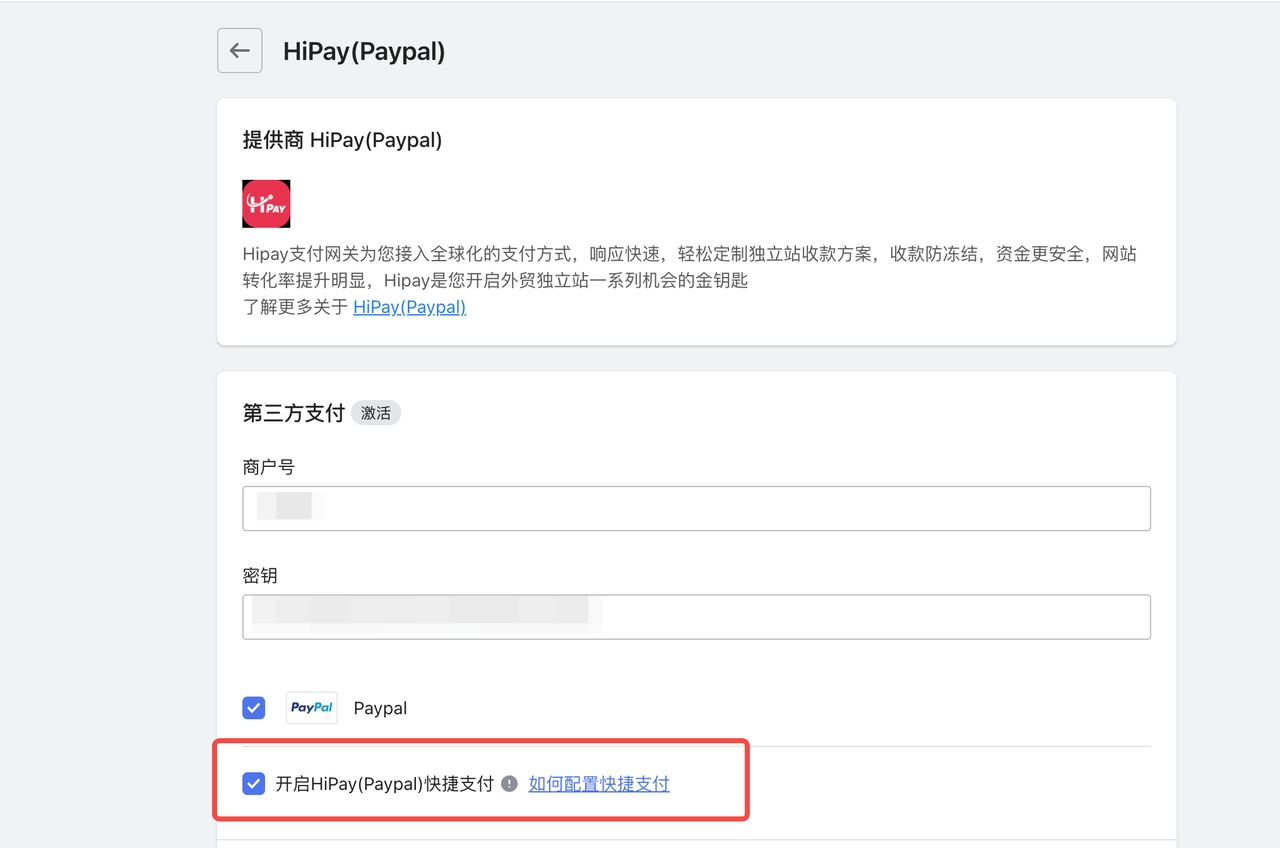1280x848 pixels.
Task: Uncheck the Paypal checkbox
Action: pos(254,708)
